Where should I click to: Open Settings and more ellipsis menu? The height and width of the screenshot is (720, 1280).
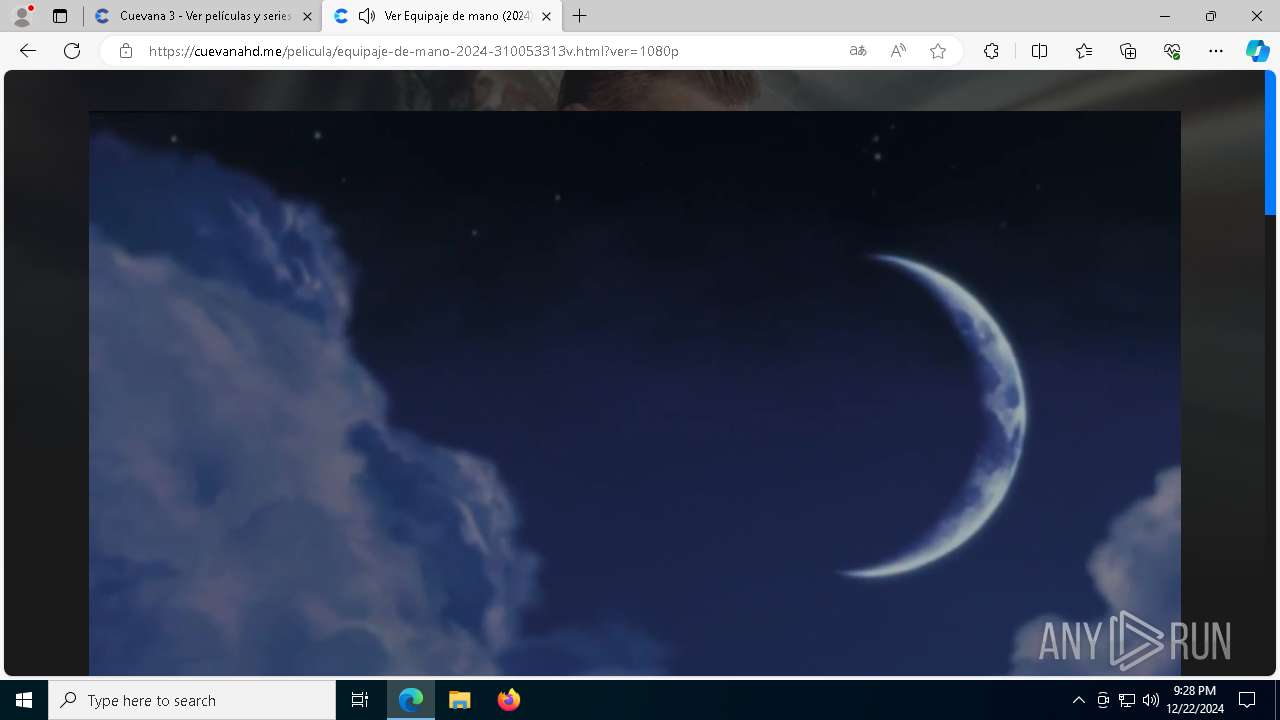click(x=1216, y=51)
